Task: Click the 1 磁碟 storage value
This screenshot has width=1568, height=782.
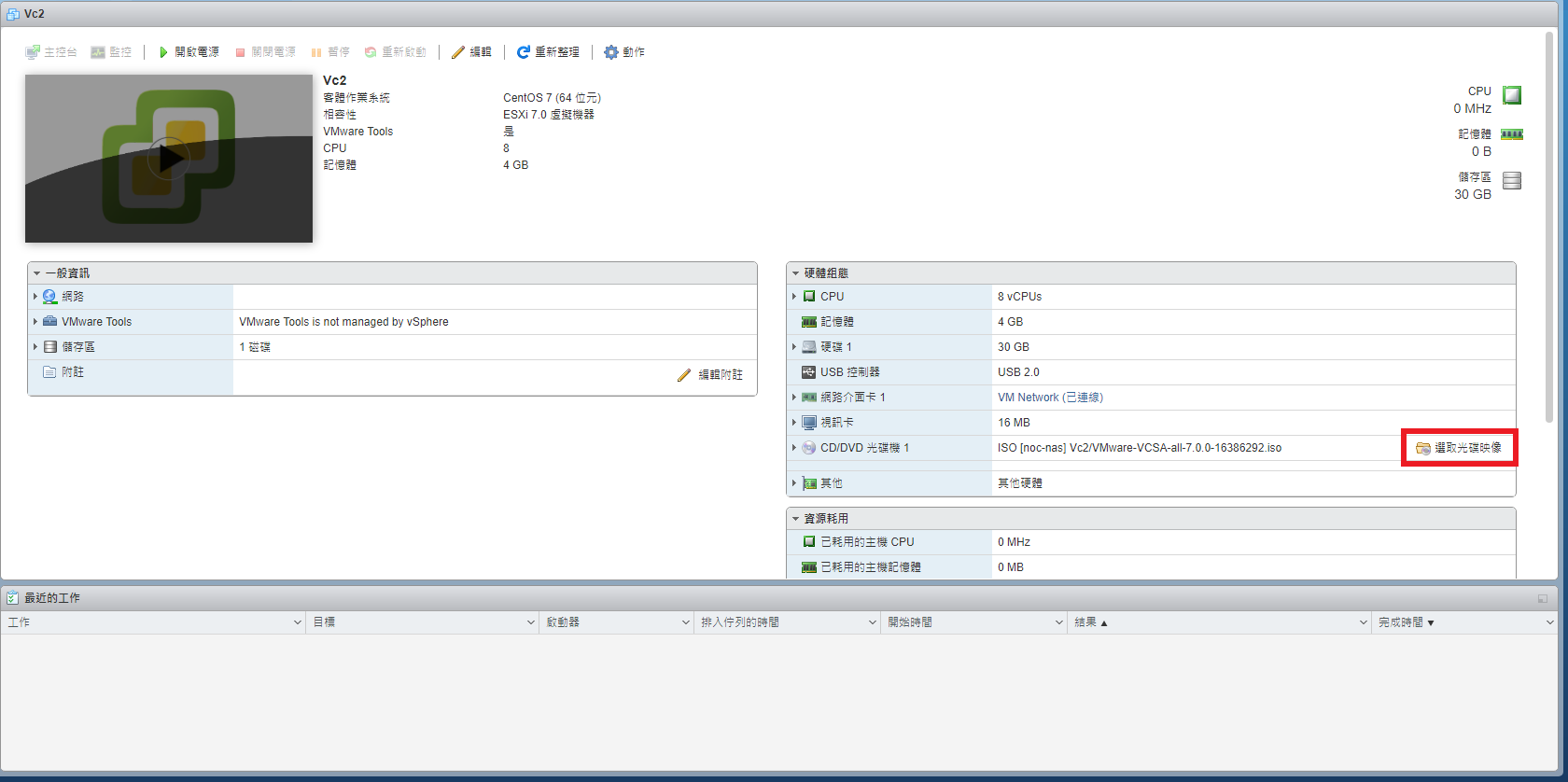Action: coord(255,347)
